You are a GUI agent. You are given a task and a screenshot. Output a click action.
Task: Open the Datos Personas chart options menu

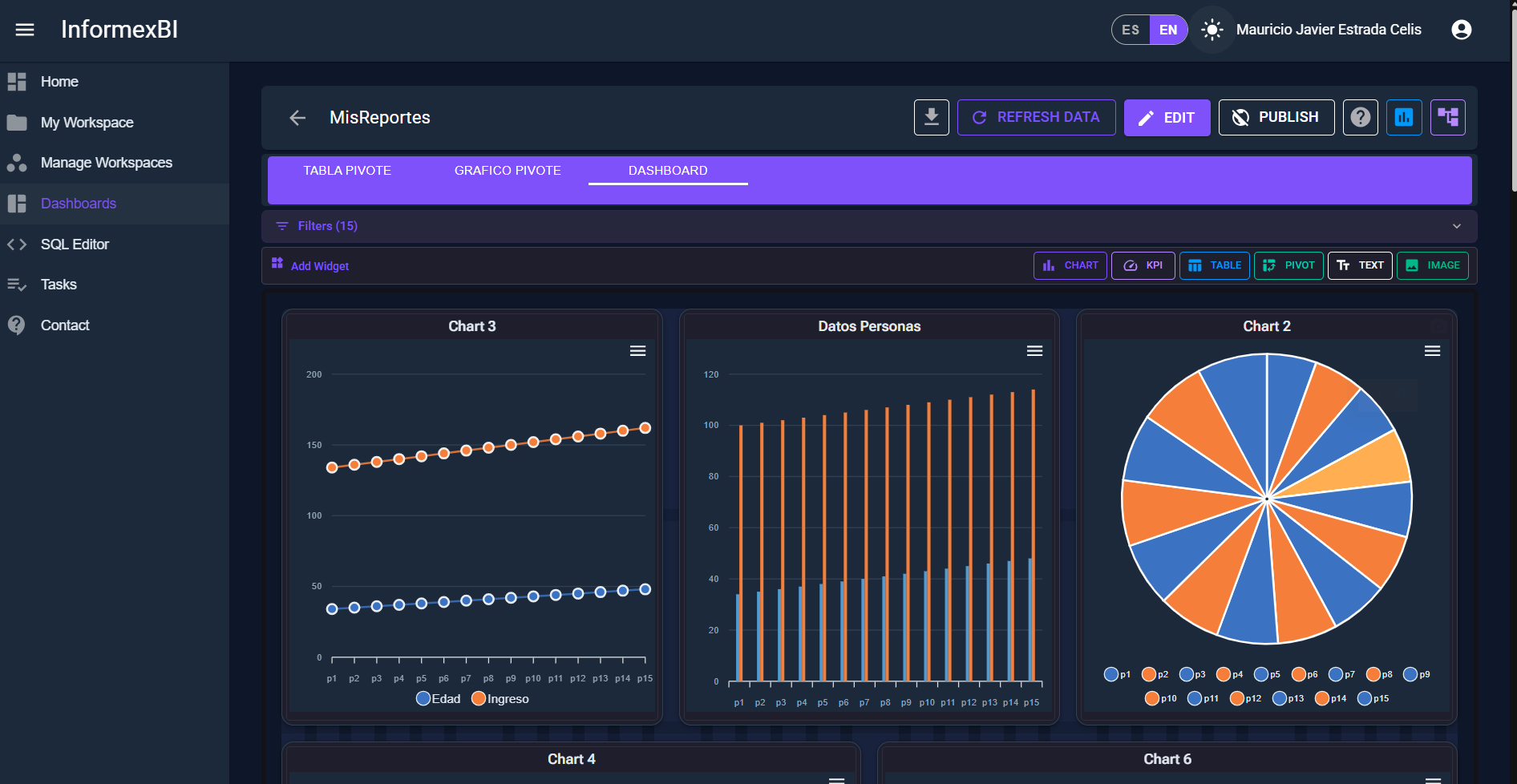coord(1034,350)
